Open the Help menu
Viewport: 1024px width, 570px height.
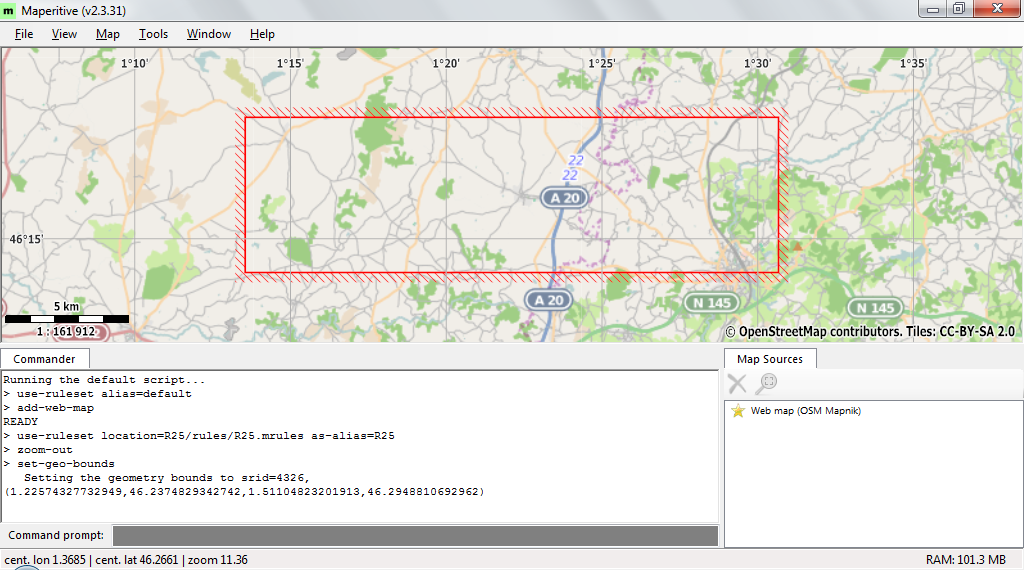(262, 34)
